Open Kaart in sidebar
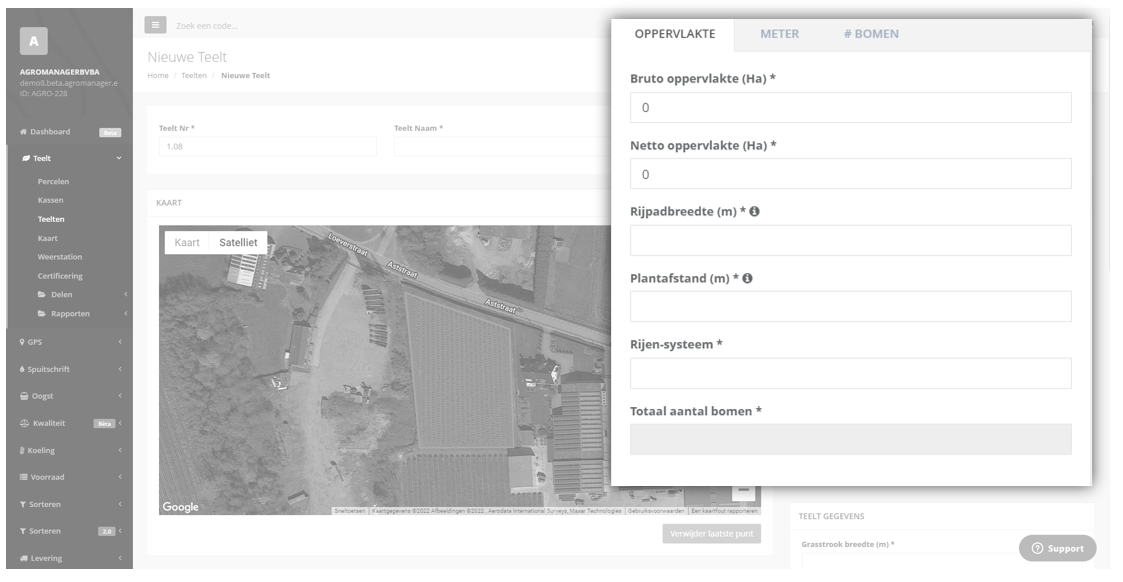 coord(47,238)
